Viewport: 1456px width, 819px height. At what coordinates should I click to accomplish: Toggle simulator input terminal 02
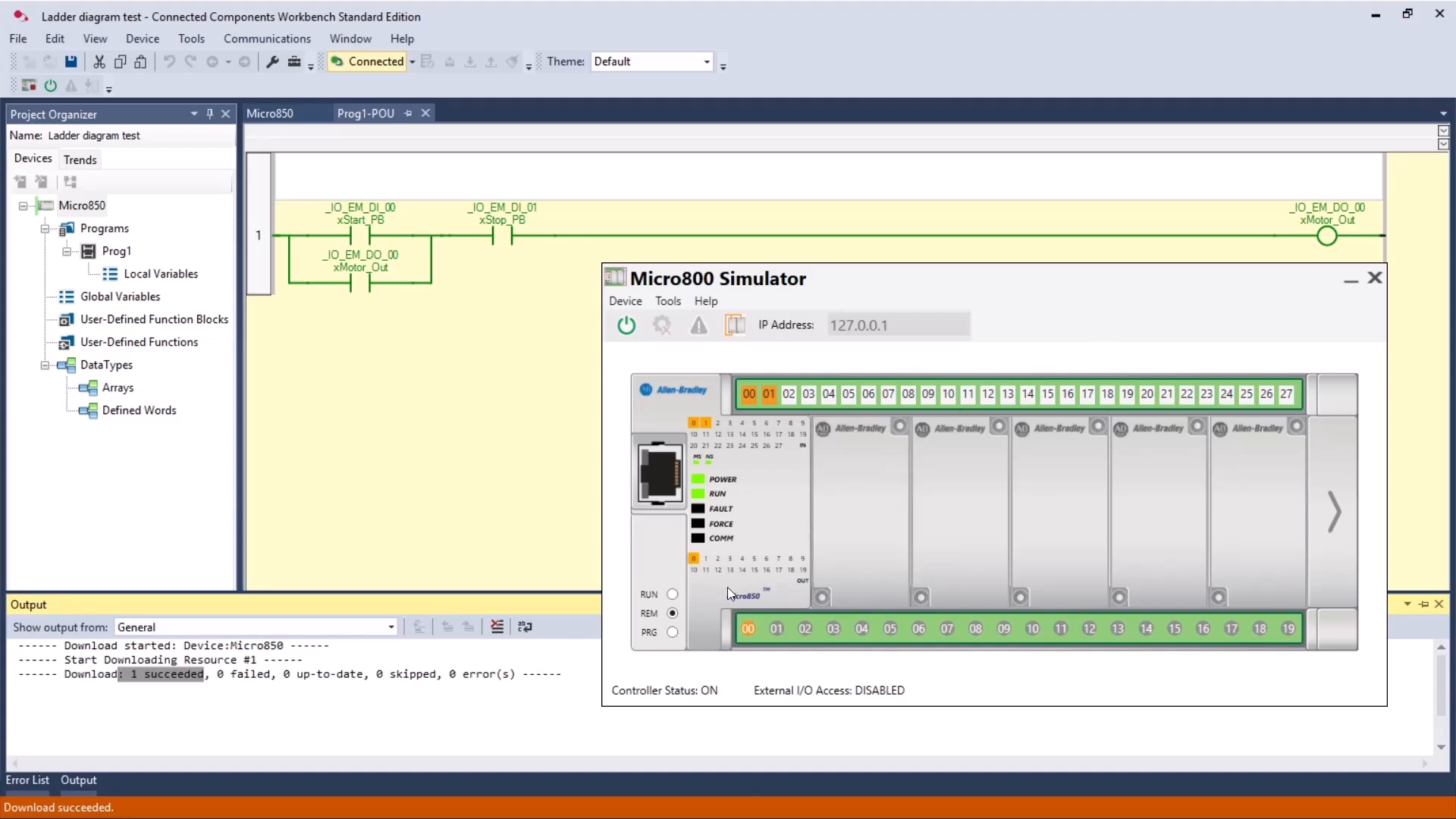click(x=789, y=394)
